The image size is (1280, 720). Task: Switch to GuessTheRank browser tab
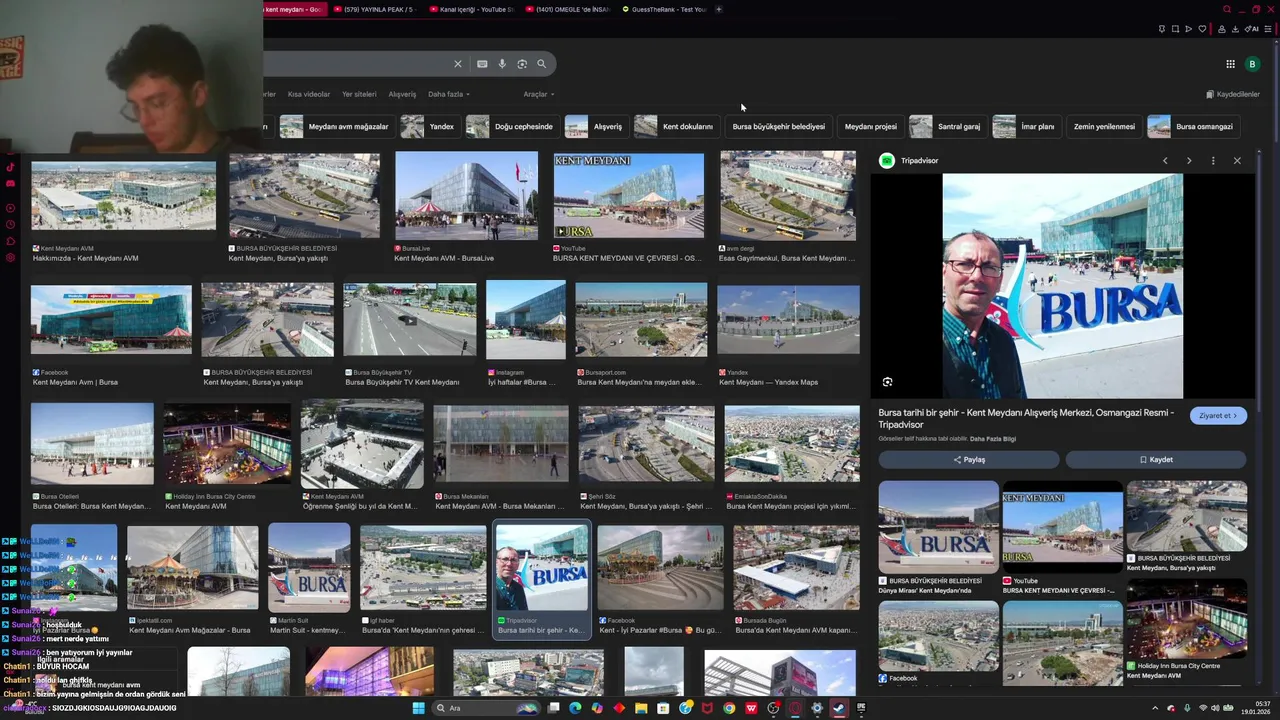click(x=664, y=9)
